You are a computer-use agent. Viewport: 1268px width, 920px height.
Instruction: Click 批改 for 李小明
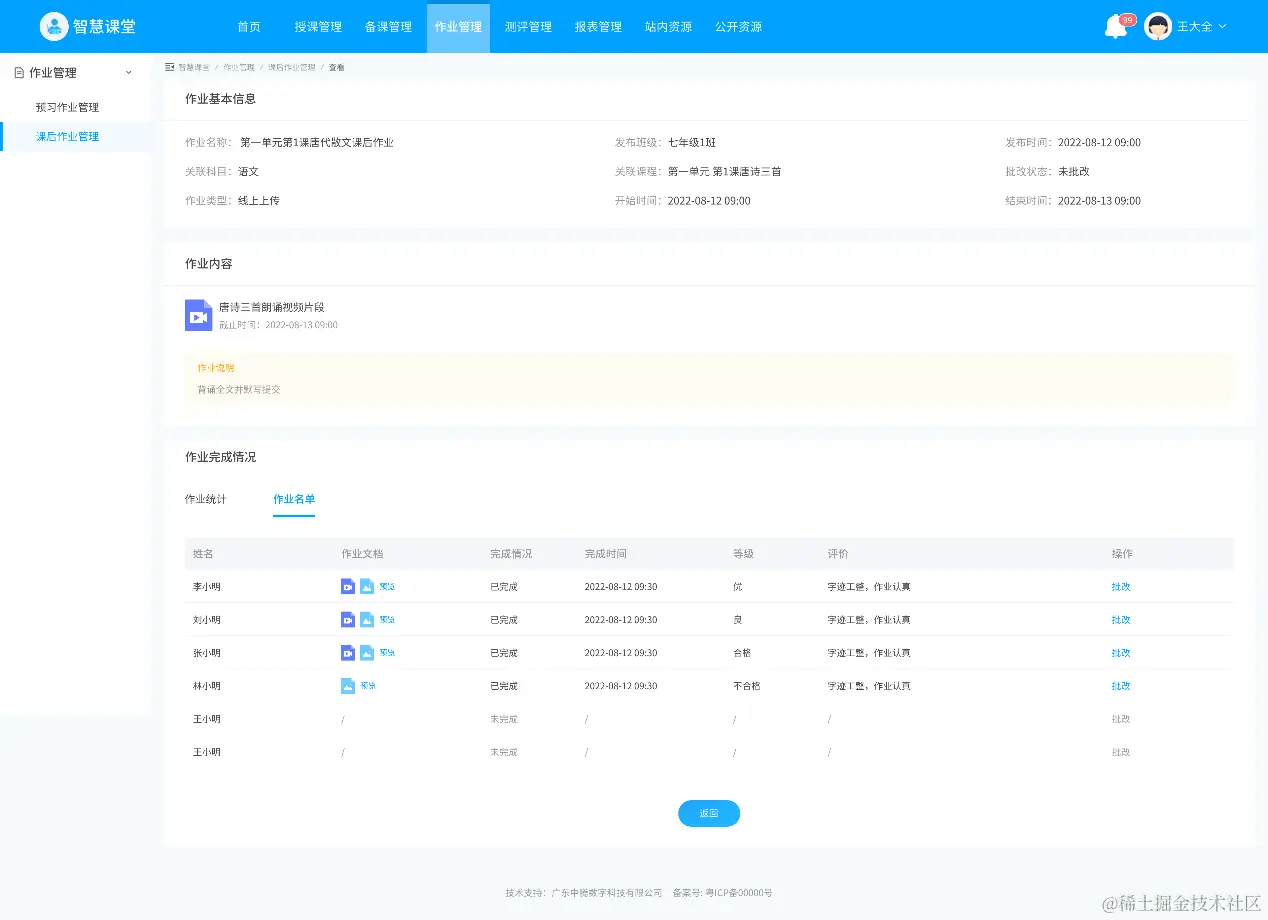click(x=1121, y=587)
